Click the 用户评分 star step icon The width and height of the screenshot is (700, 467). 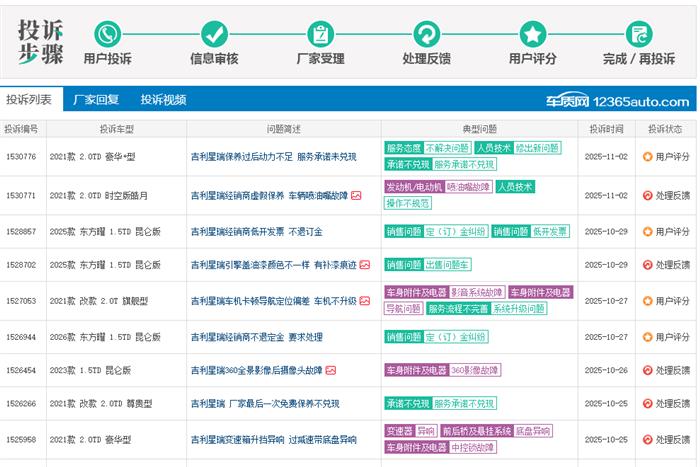[532, 32]
